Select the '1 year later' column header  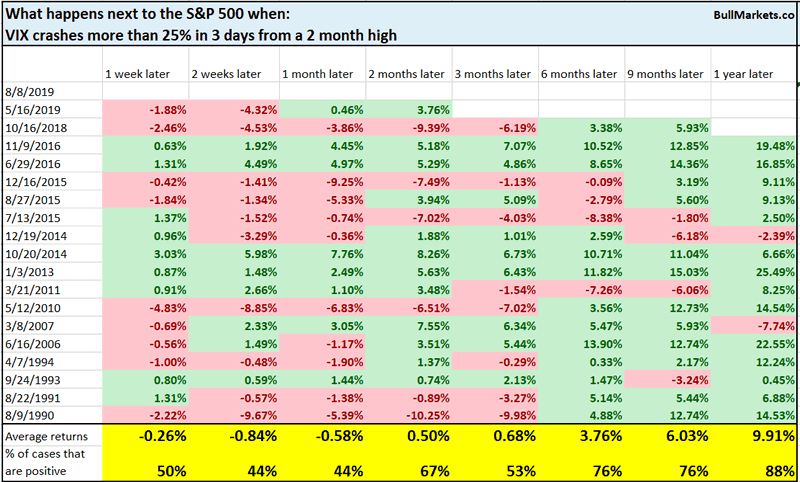coord(748,73)
